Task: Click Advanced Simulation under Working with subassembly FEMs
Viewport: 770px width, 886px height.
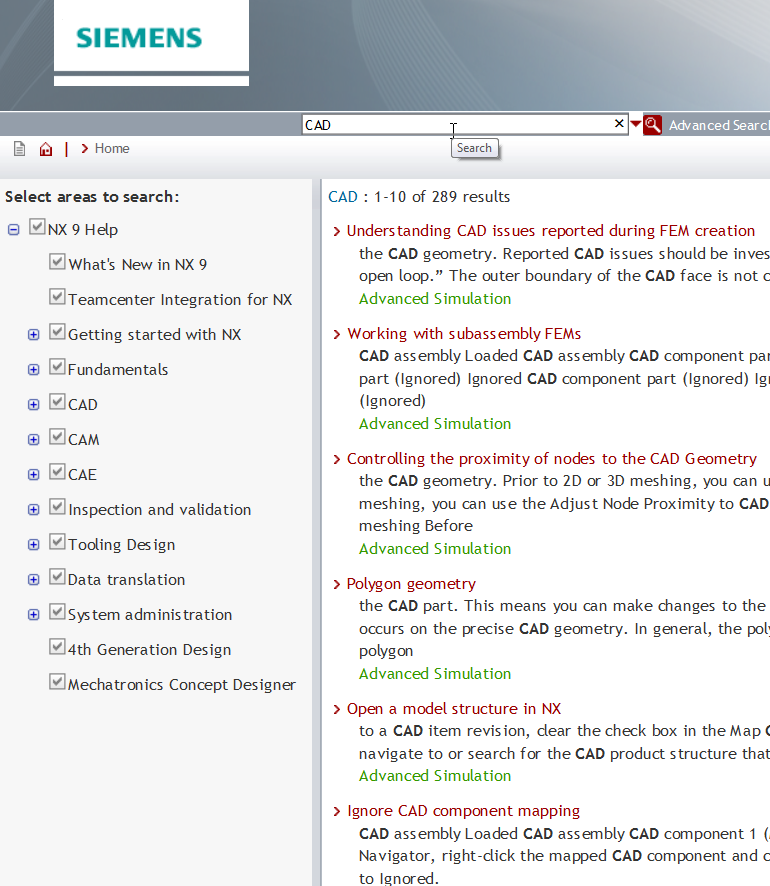Action: [x=435, y=424]
